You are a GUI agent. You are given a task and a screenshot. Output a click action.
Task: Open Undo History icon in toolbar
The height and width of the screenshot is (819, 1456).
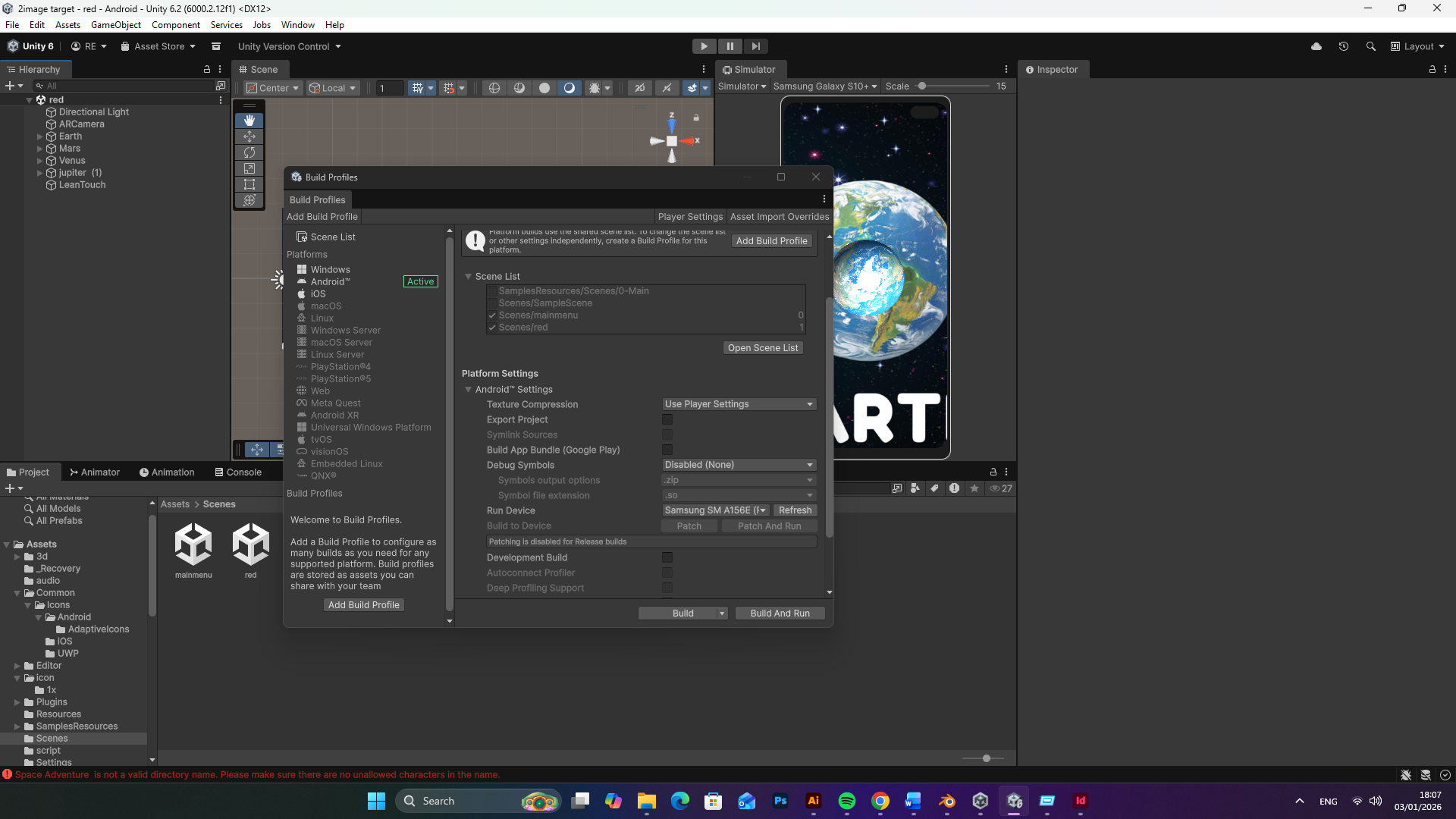coord(1343,46)
